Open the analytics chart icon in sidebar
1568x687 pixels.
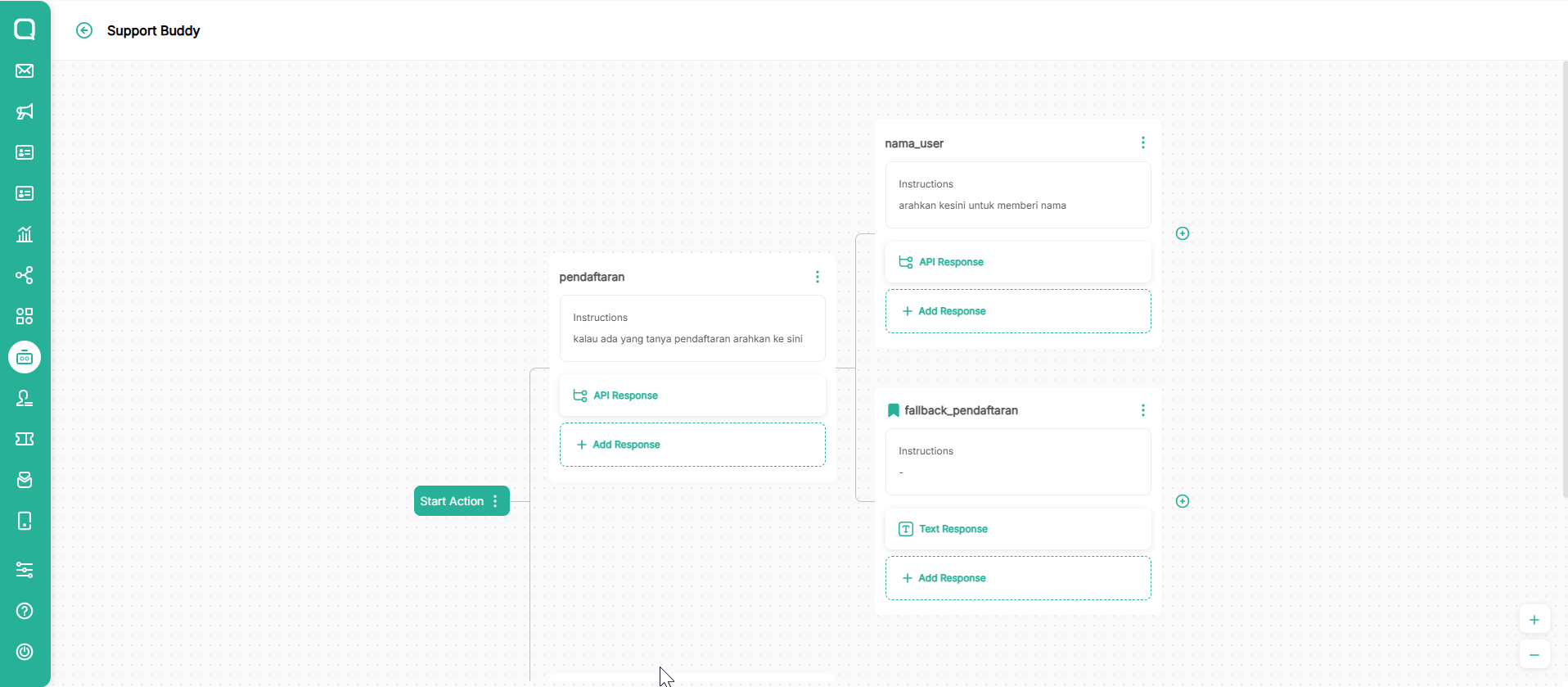(x=25, y=234)
